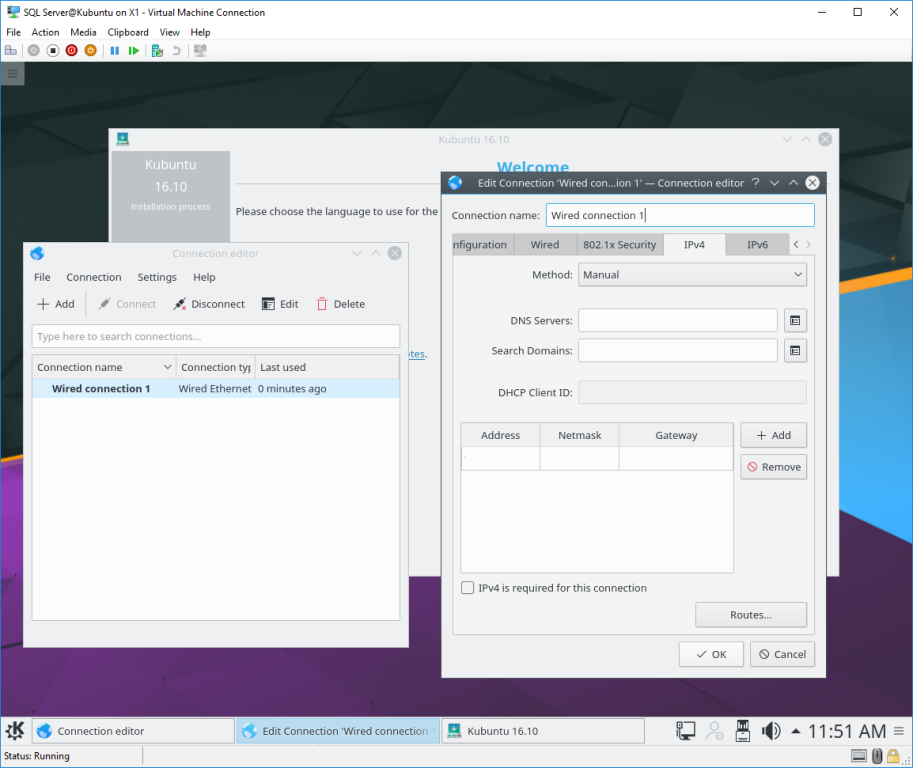
Task: Click the search connections field
Action: point(215,336)
